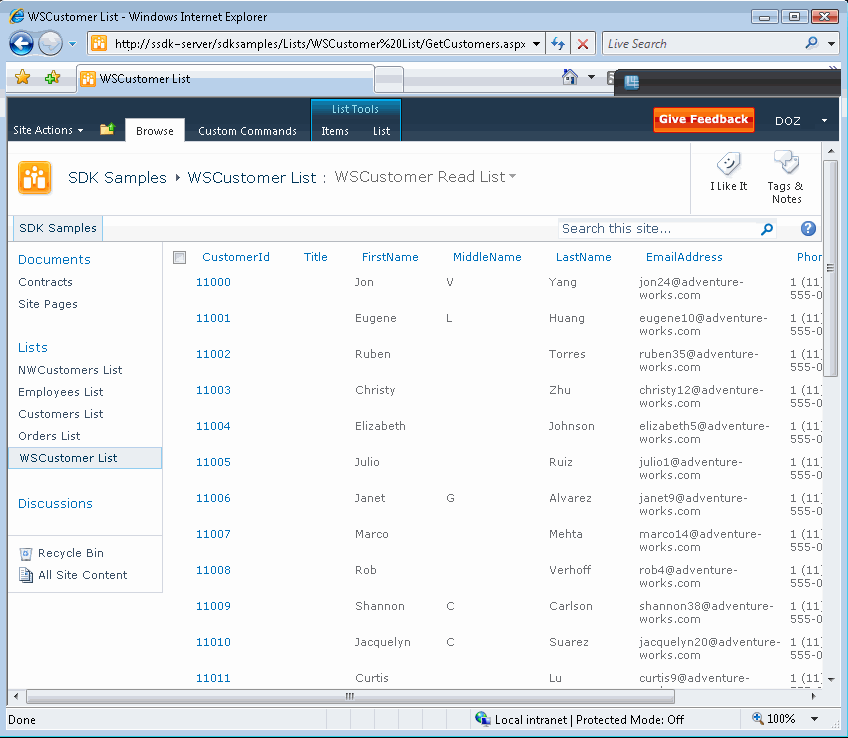Screen dimensions: 848x738
Task: Select all list items with header checkbox
Action: click(179, 257)
